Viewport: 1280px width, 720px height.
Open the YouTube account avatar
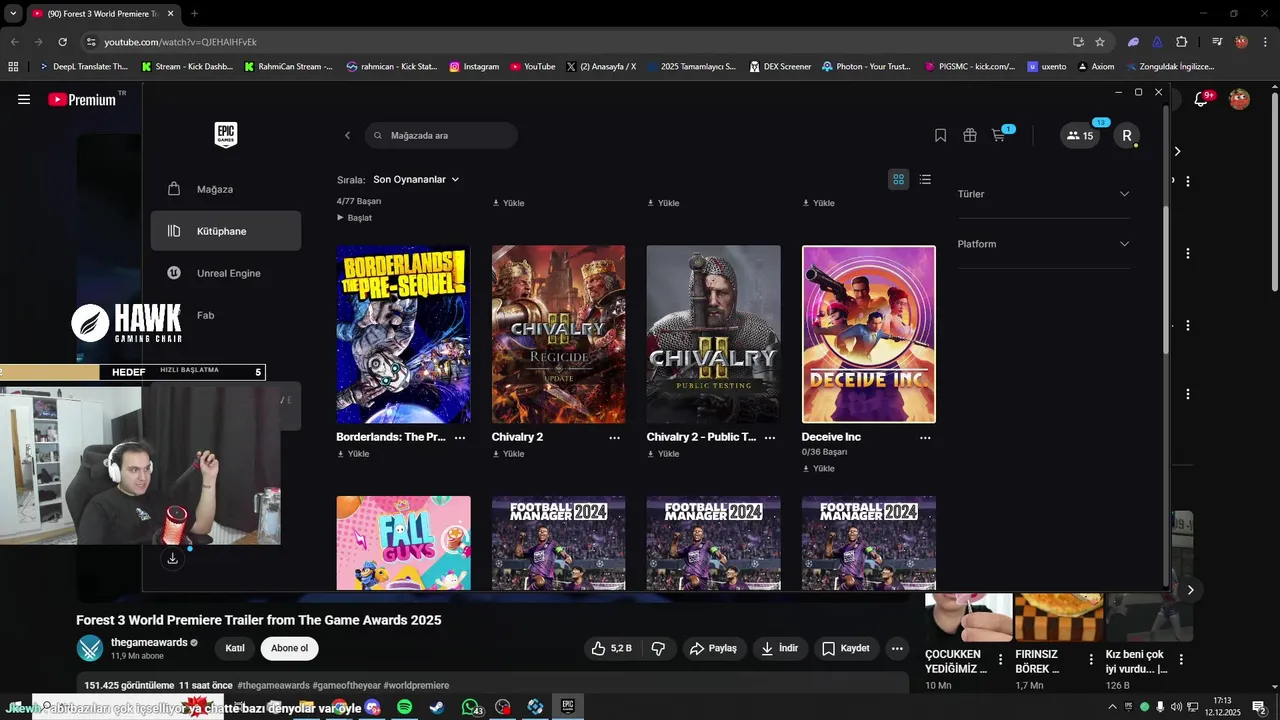coord(1239,99)
